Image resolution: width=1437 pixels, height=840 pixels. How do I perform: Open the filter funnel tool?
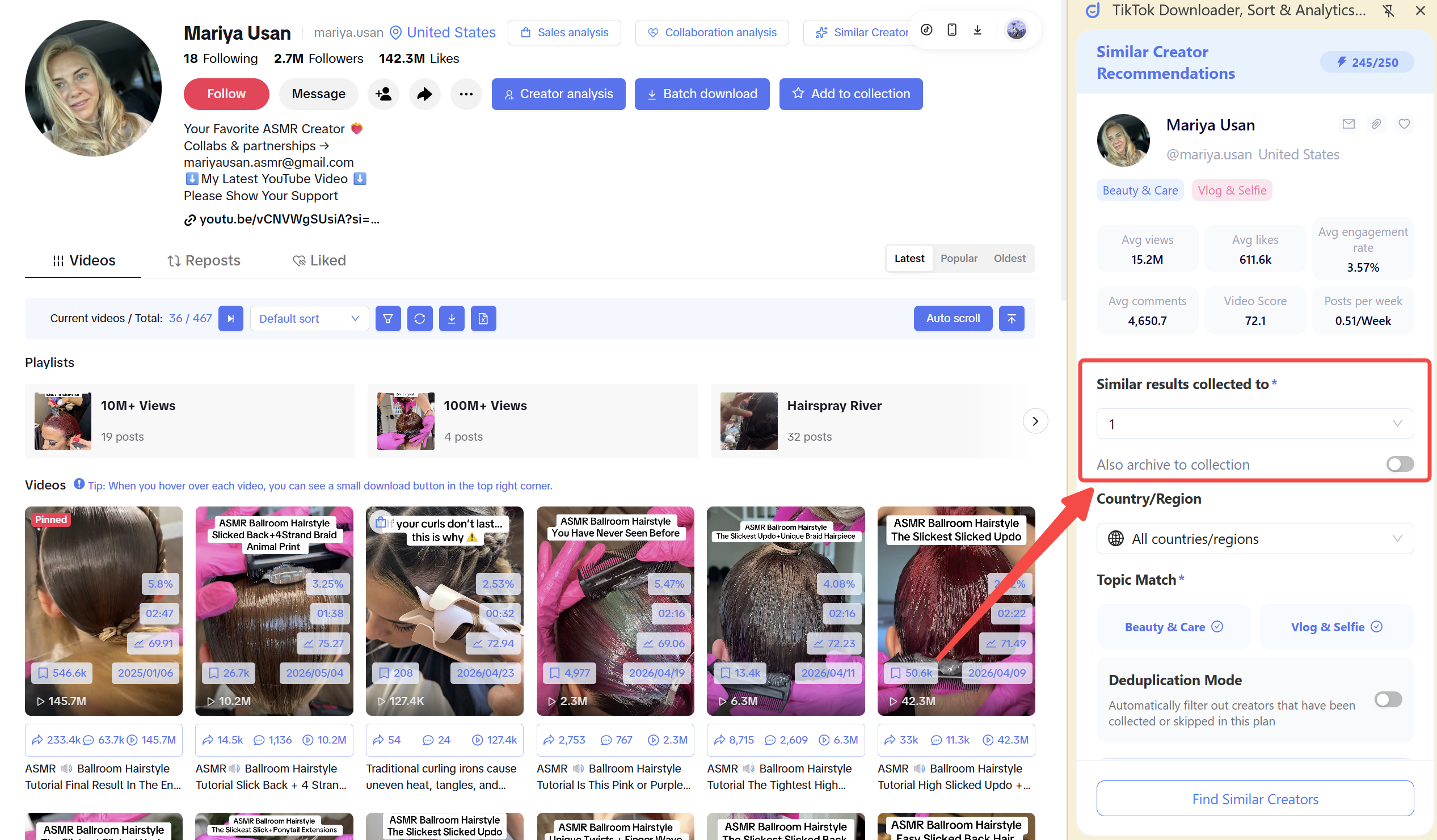(x=388, y=318)
